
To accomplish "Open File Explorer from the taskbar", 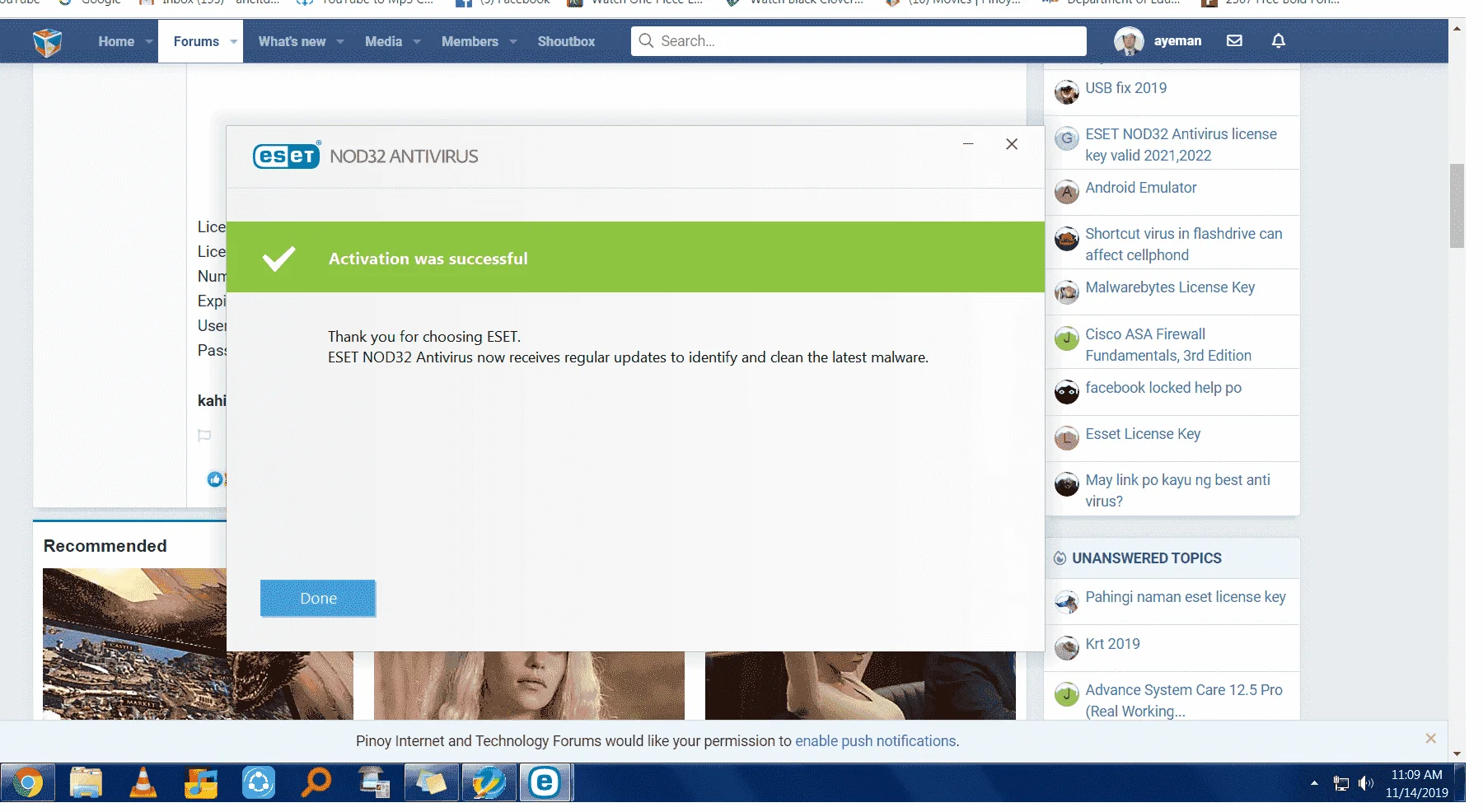I will (86, 782).
